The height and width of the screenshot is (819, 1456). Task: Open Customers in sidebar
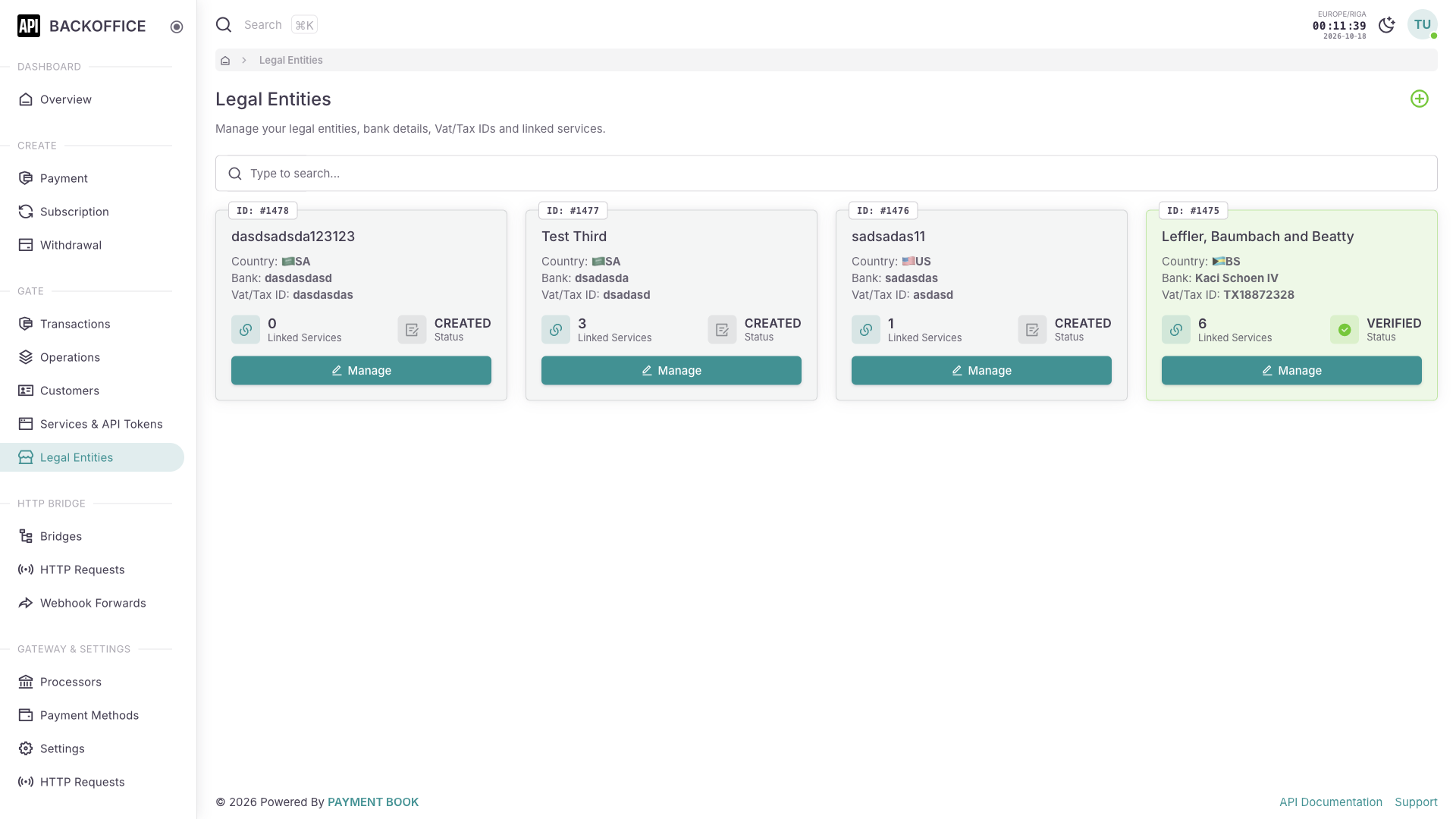click(92, 391)
